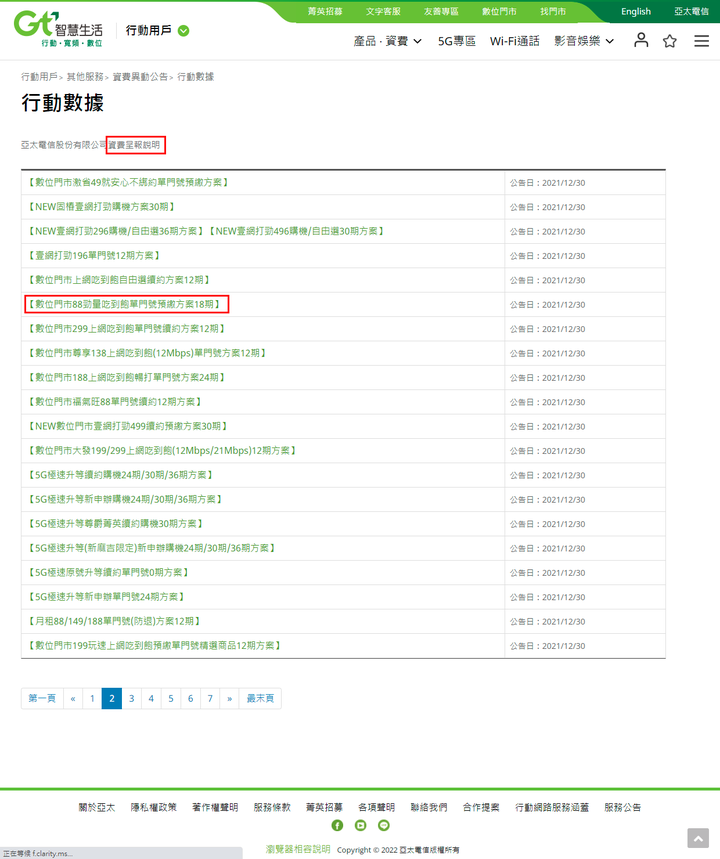Open the 資費呈報說明 link

[x=134, y=145]
